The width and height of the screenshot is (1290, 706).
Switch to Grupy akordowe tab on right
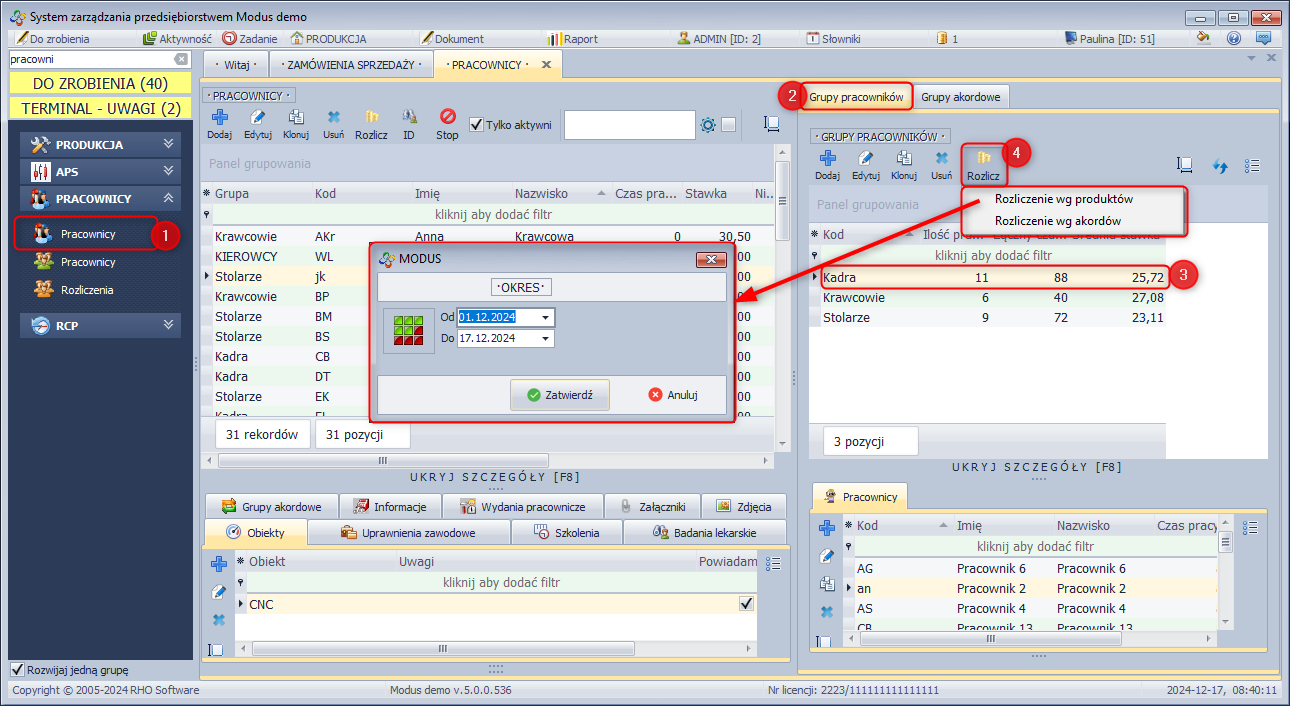point(961,97)
